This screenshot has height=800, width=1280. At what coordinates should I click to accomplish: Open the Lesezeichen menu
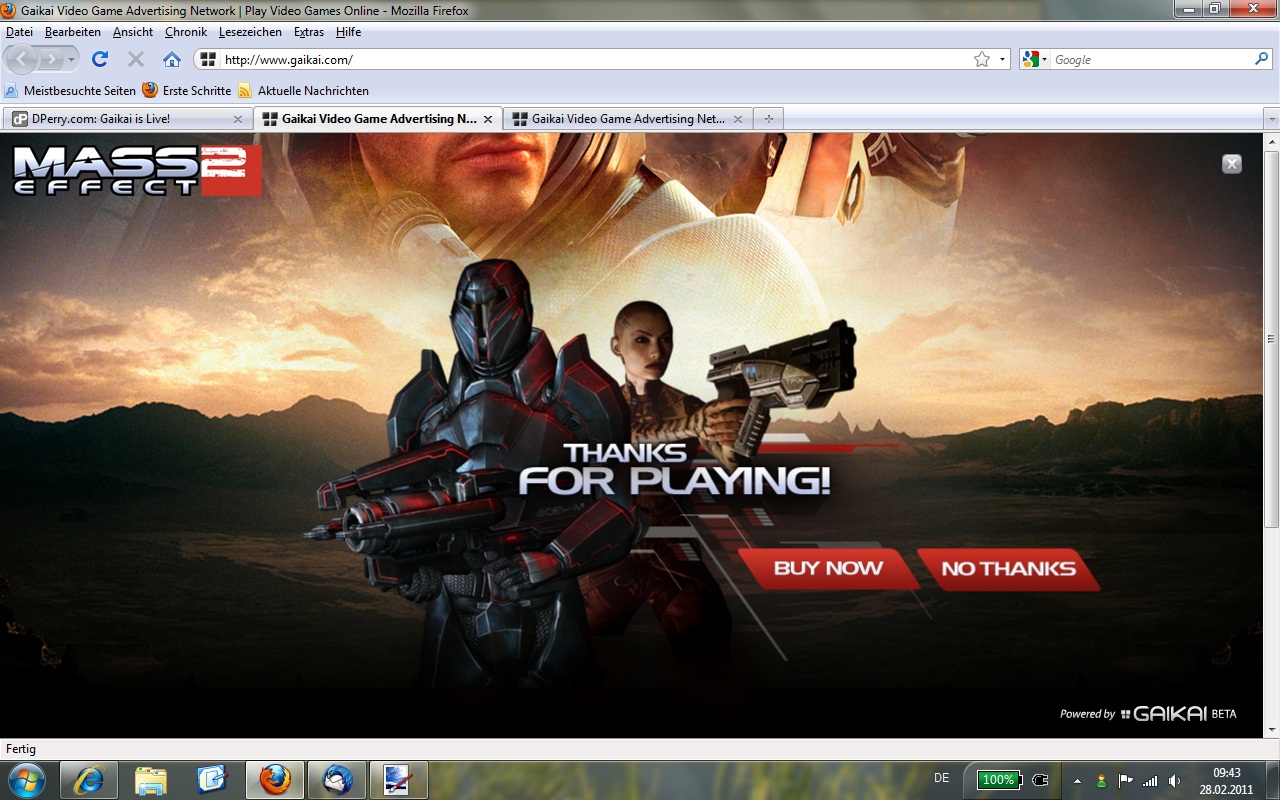(x=250, y=31)
